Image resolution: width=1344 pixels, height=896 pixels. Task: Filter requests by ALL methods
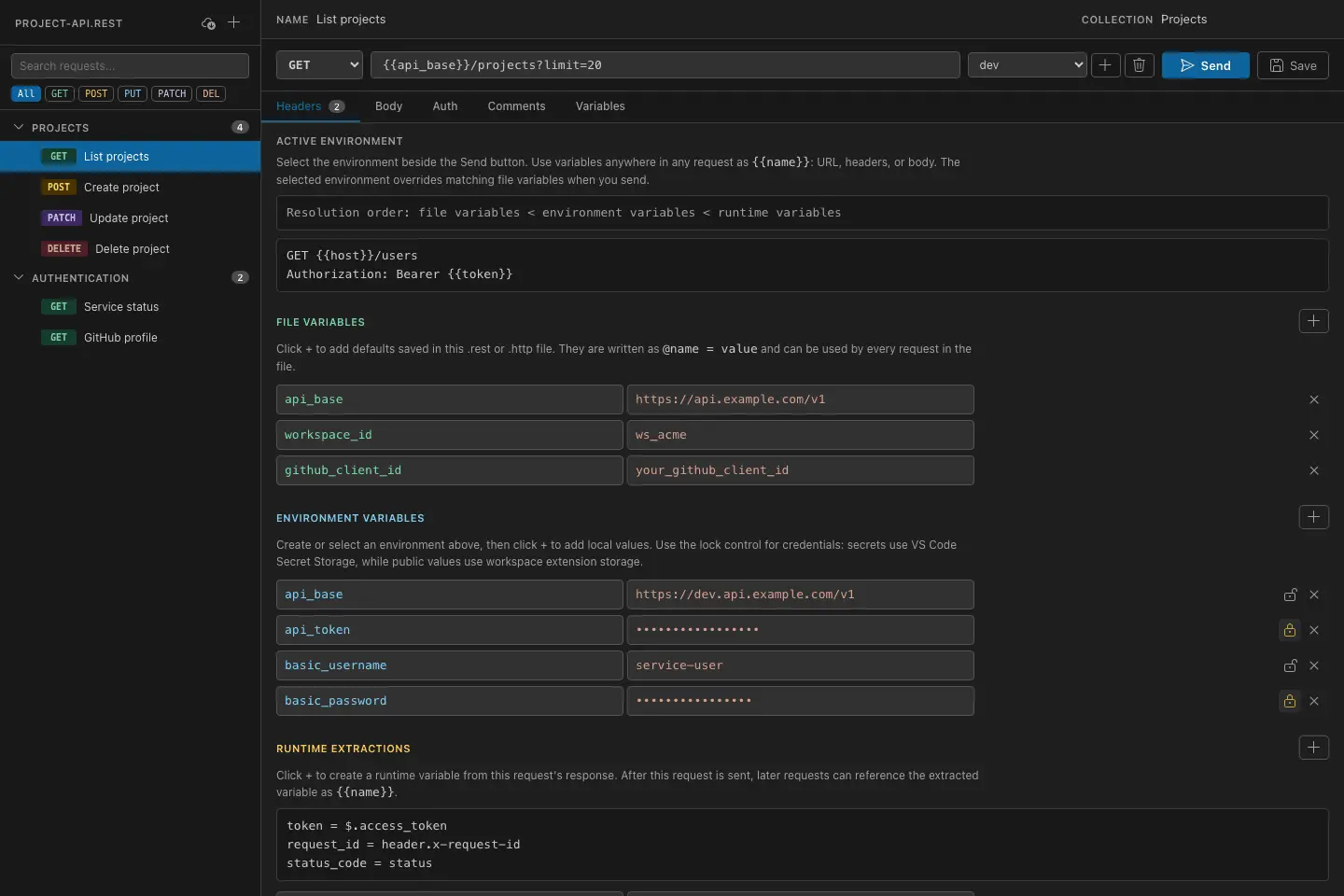coord(26,93)
